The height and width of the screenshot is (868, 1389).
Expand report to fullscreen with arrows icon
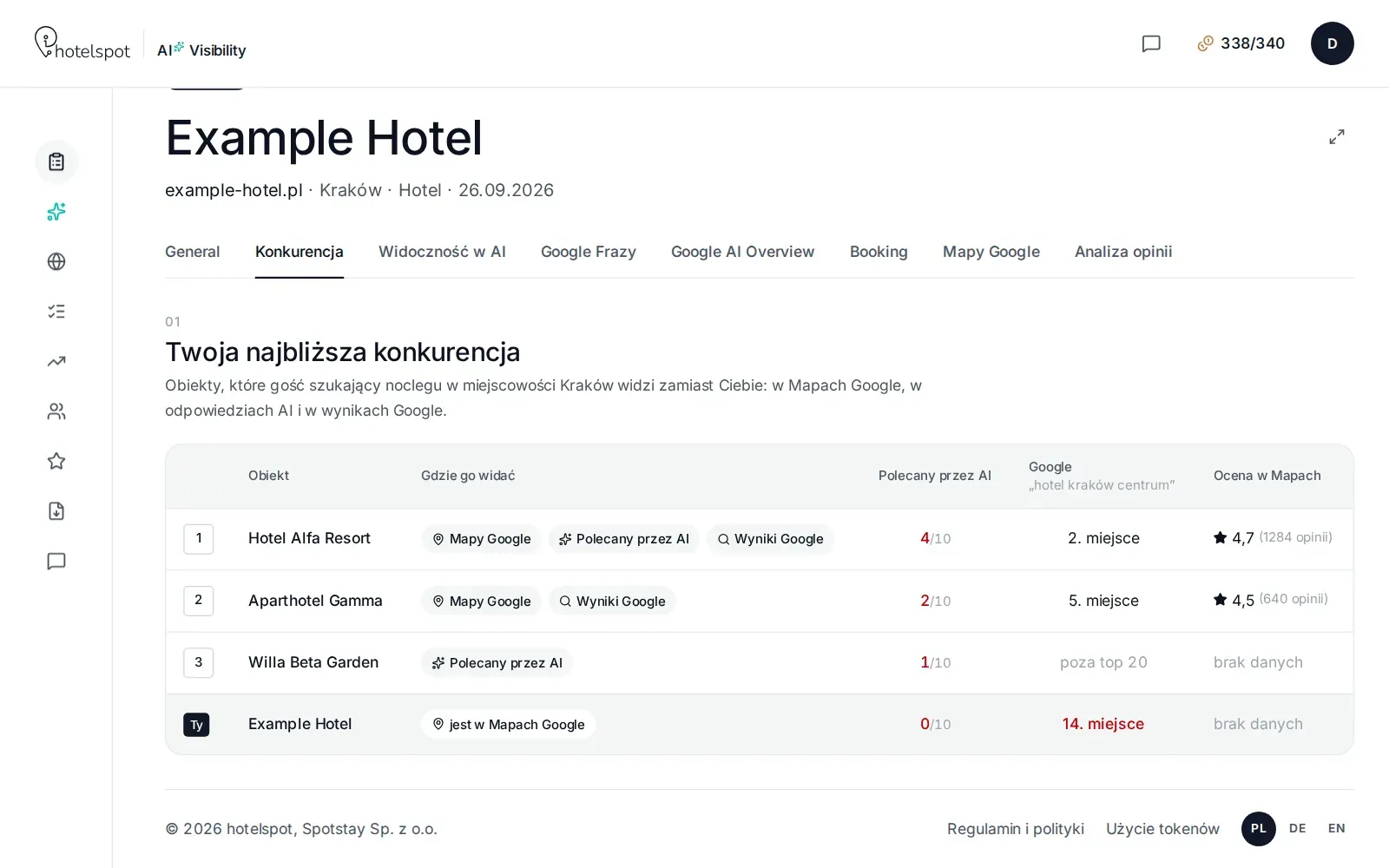point(1337,137)
